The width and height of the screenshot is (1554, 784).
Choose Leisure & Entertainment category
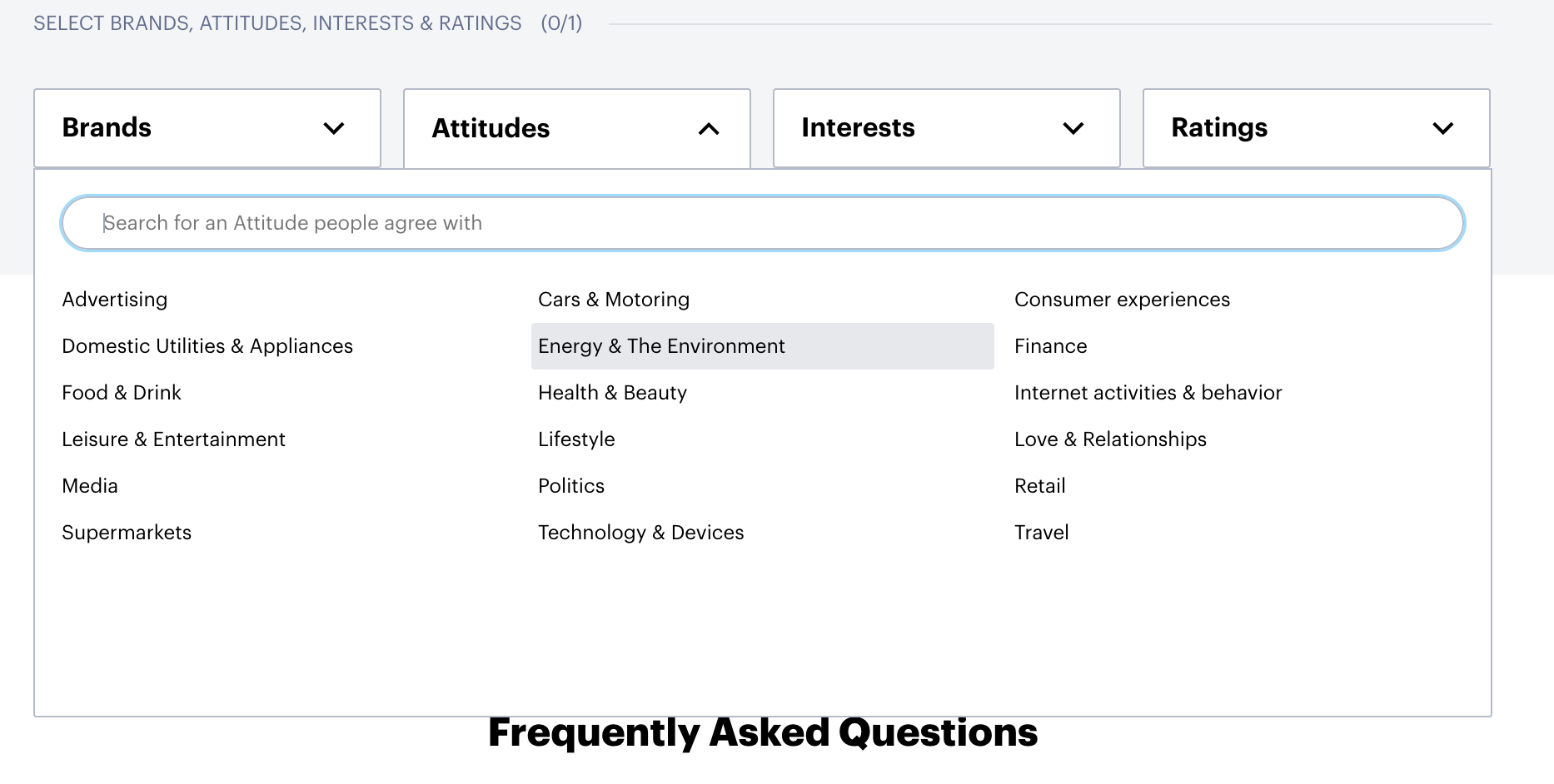tap(173, 439)
